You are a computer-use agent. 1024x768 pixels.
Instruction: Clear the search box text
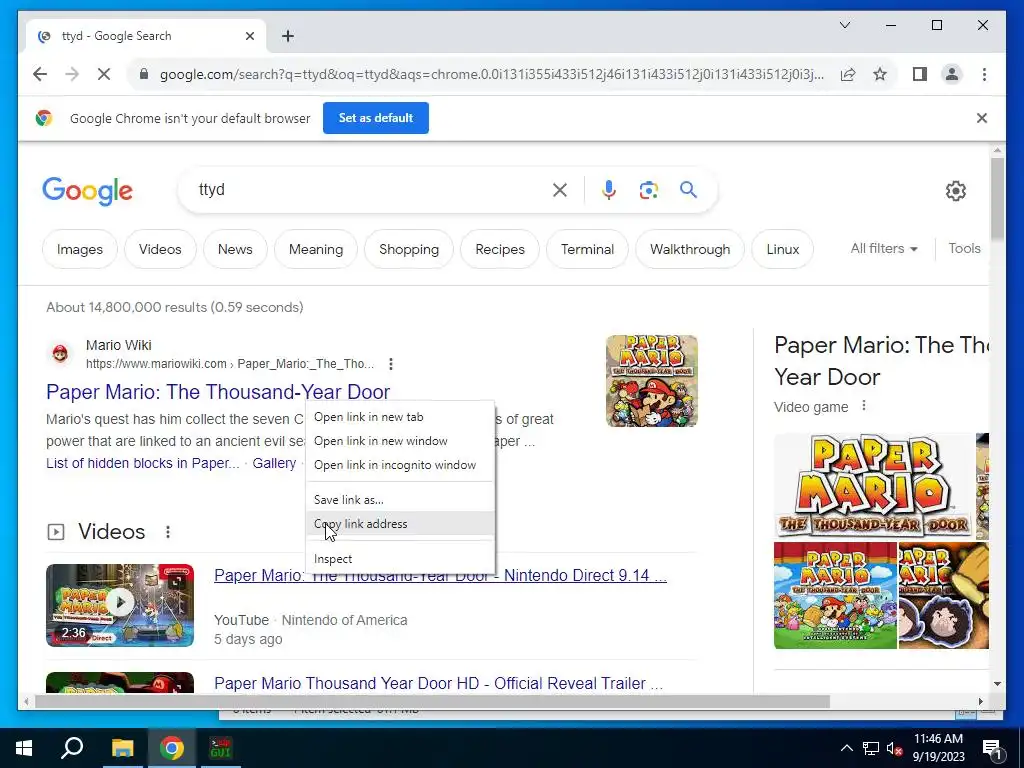(560, 190)
